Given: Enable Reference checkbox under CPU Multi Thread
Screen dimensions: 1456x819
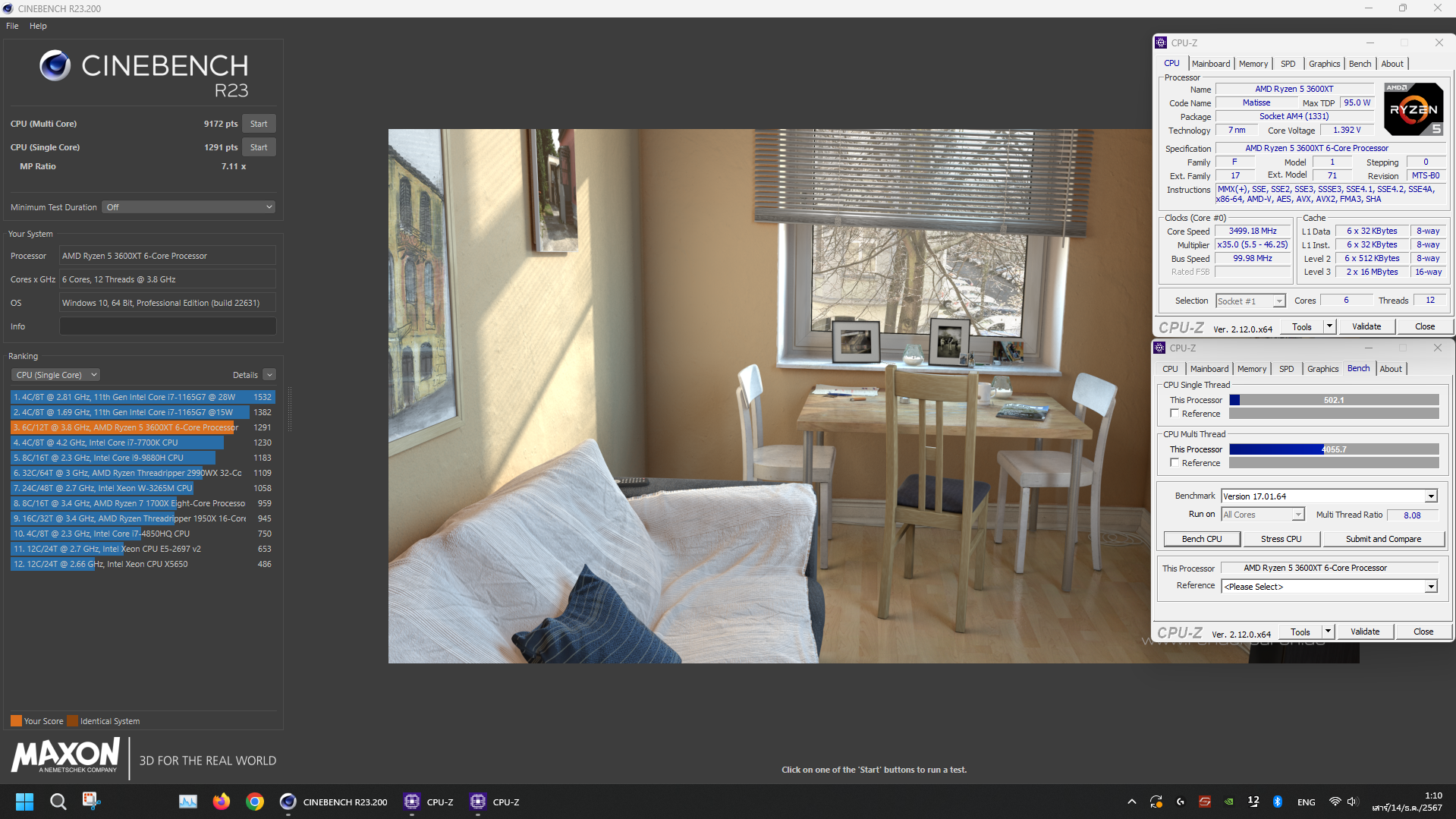Looking at the screenshot, I should 1175,463.
